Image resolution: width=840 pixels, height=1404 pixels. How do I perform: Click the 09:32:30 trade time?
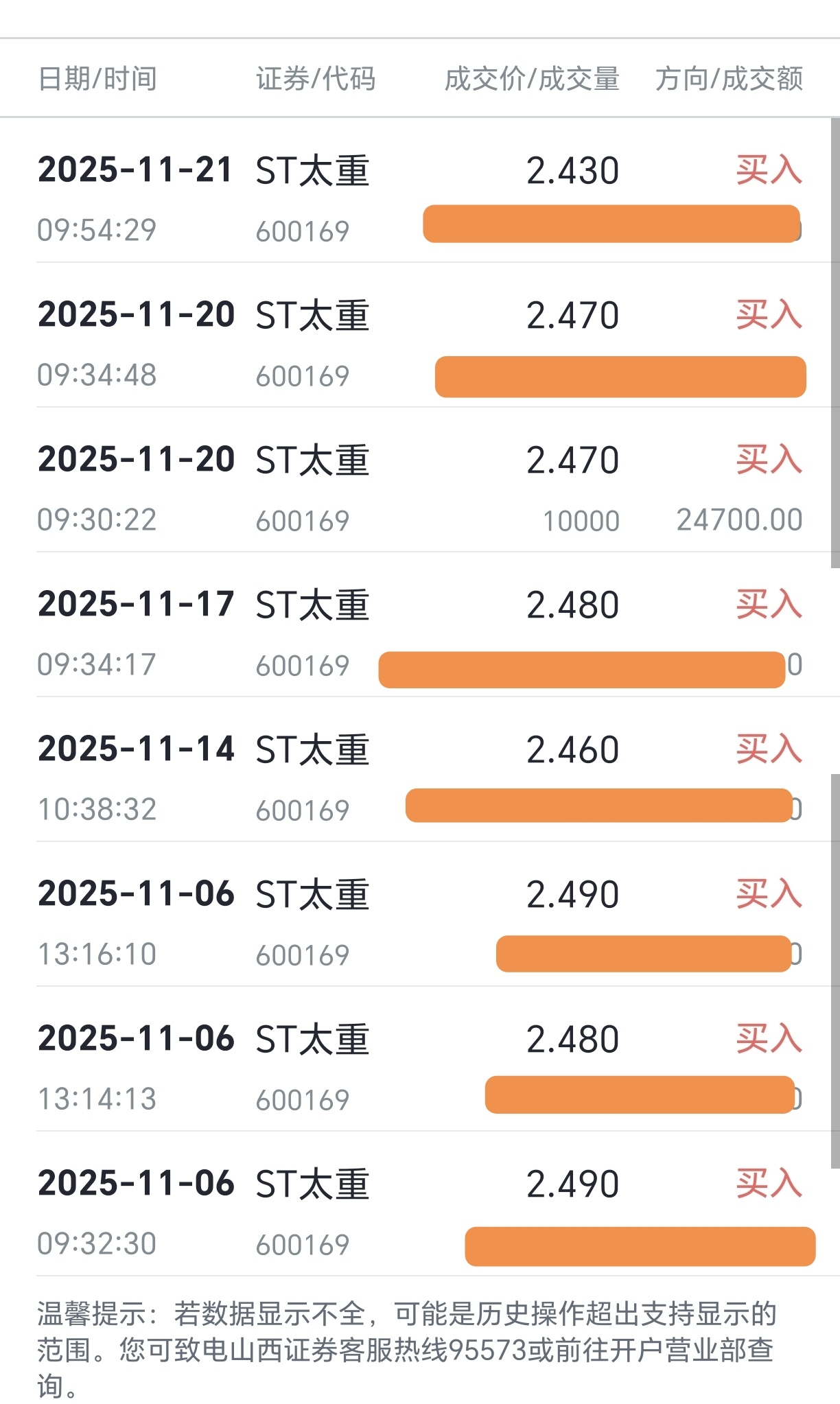click(x=97, y=1244)
